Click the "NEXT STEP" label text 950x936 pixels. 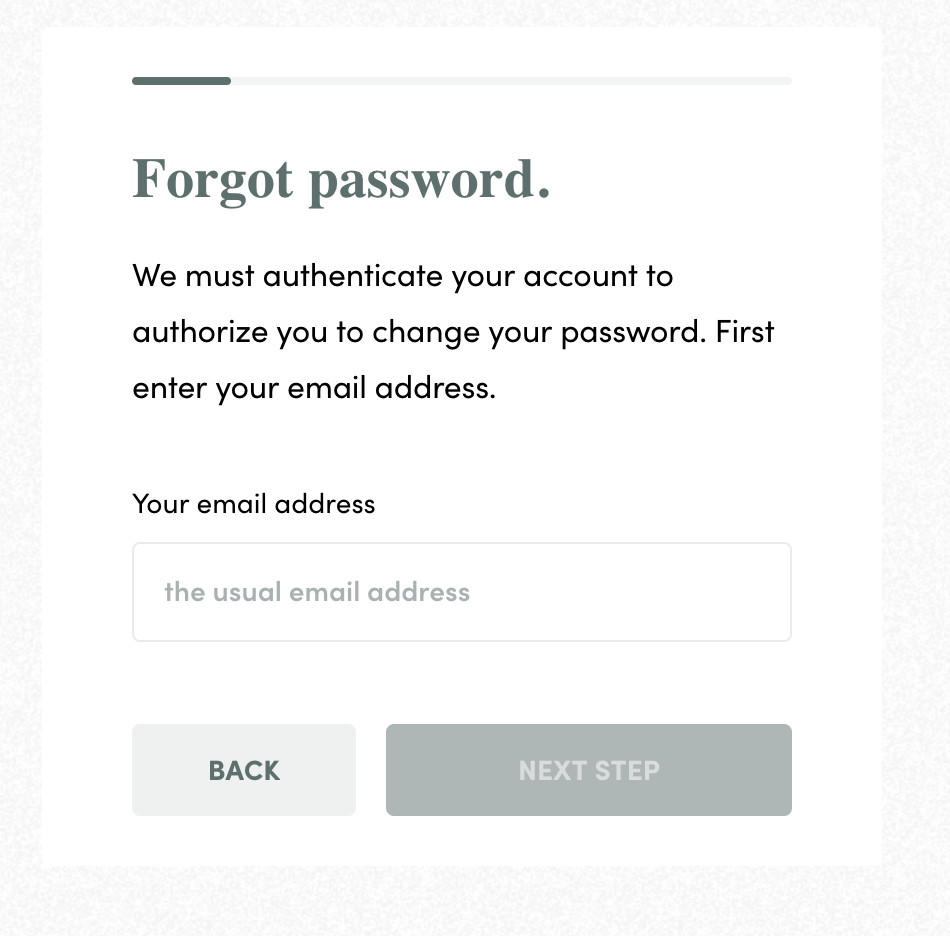coord(589,771)
